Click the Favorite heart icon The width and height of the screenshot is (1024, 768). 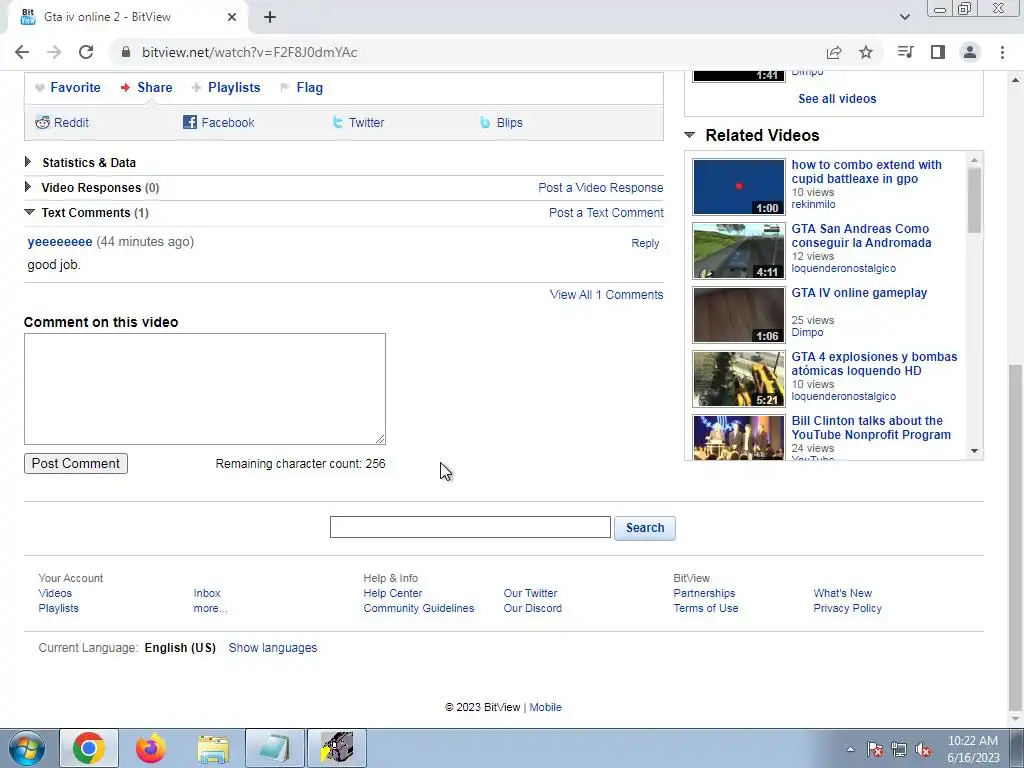coord(40,88)
